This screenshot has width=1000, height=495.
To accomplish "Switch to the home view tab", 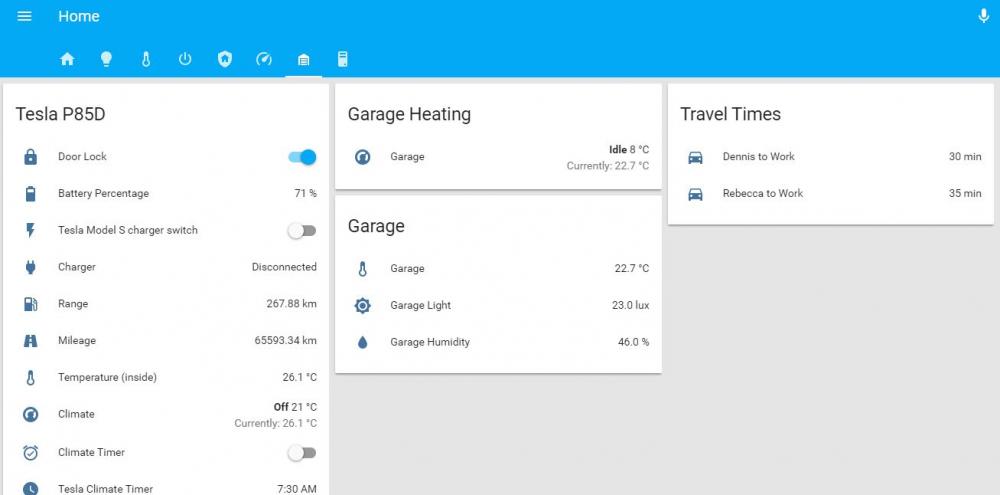I will coord(67,59).
